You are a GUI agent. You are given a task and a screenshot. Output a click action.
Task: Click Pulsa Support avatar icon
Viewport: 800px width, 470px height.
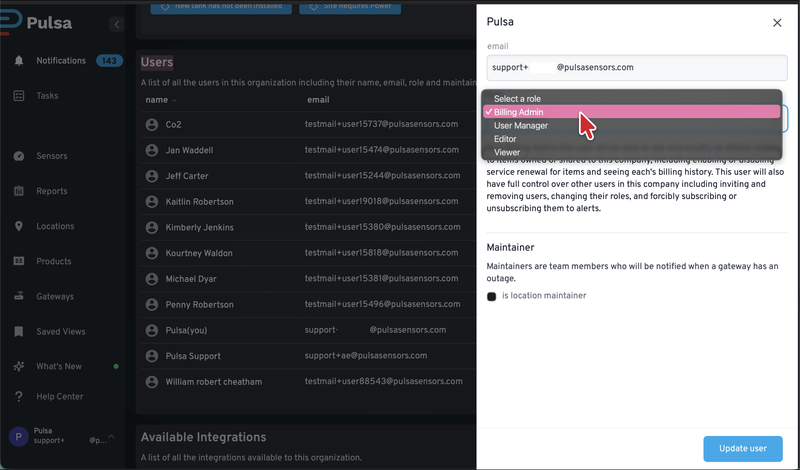tap(152, 356)
